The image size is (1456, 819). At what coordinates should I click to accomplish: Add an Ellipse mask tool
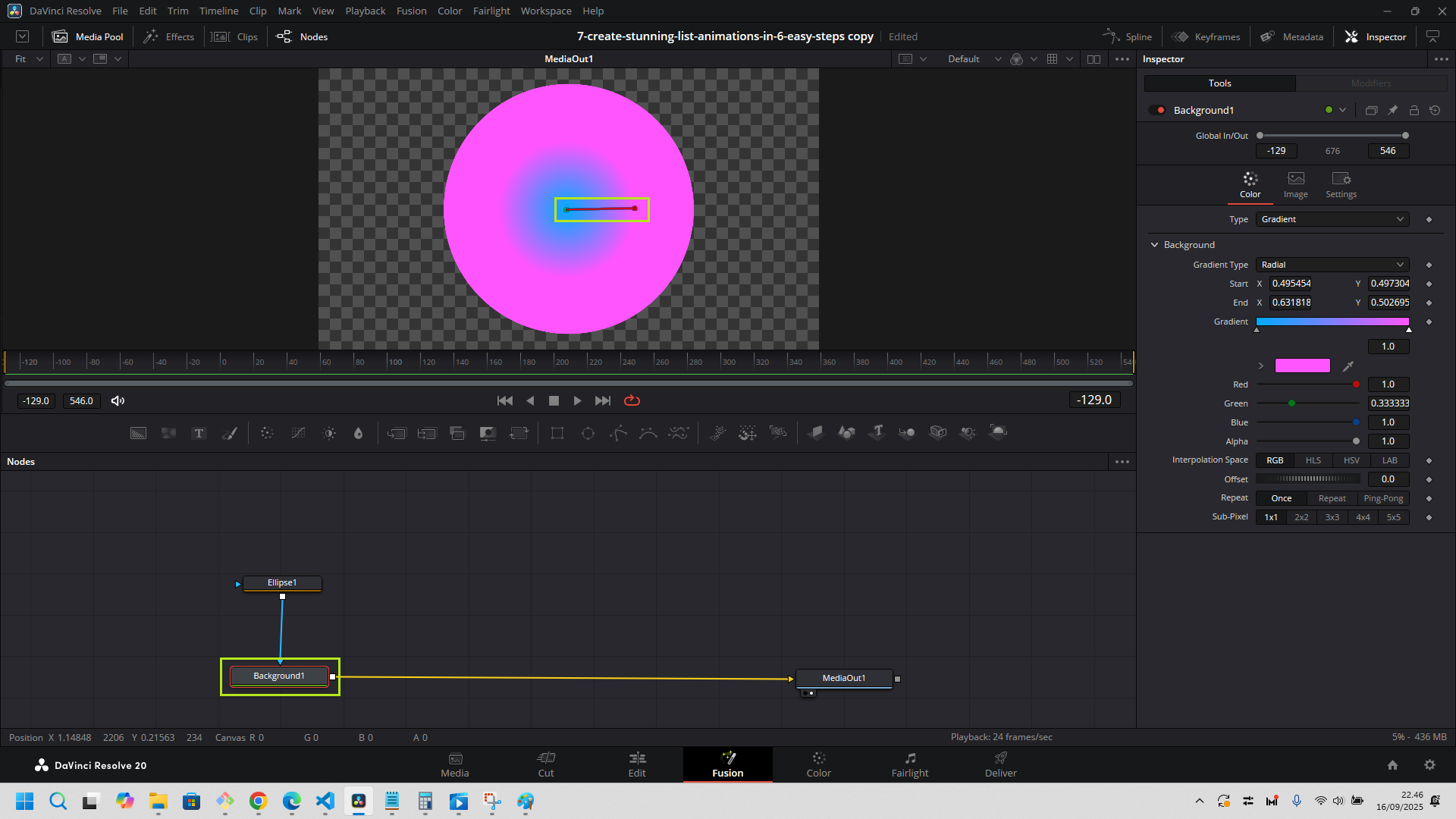coord(588,433)
